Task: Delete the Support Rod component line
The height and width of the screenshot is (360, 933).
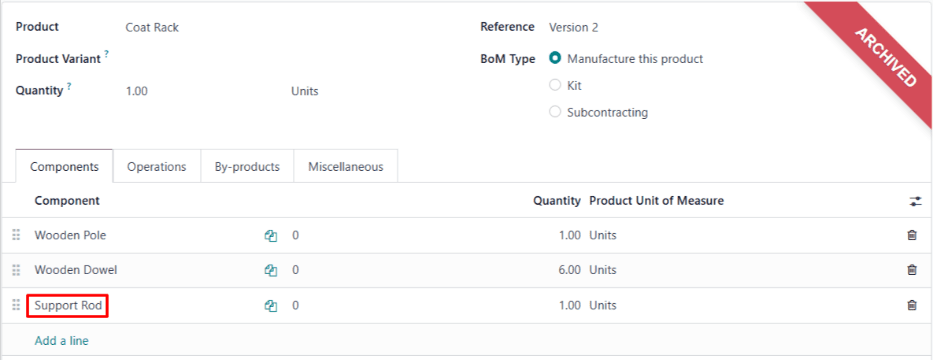Action: point(911,305)
